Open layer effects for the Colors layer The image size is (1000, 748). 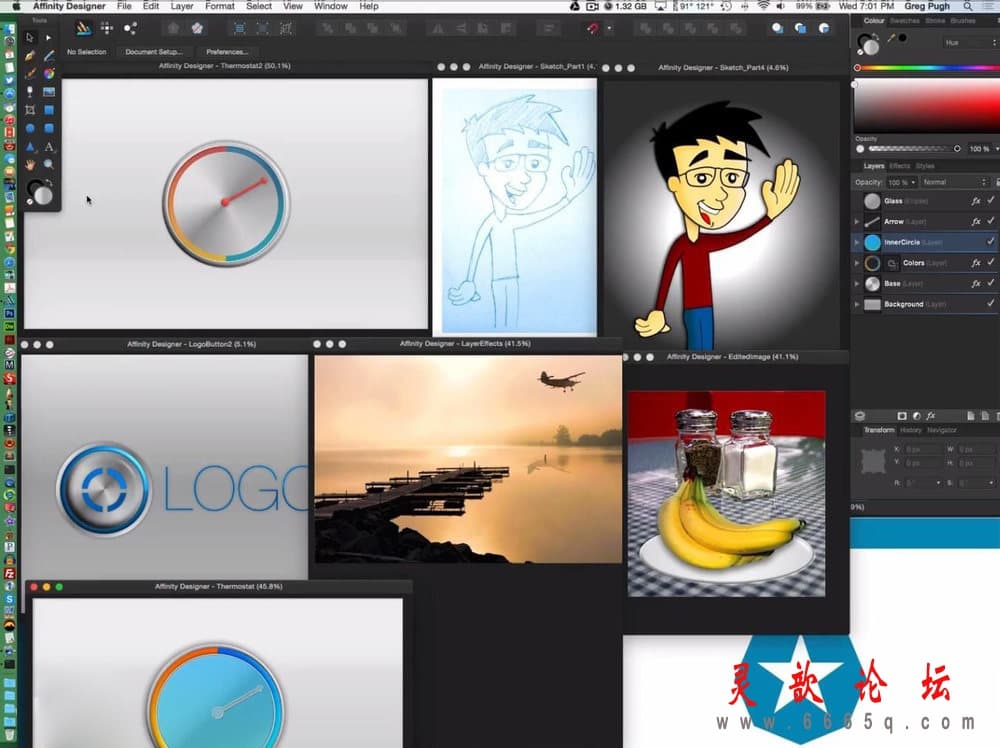pos(976,263)
